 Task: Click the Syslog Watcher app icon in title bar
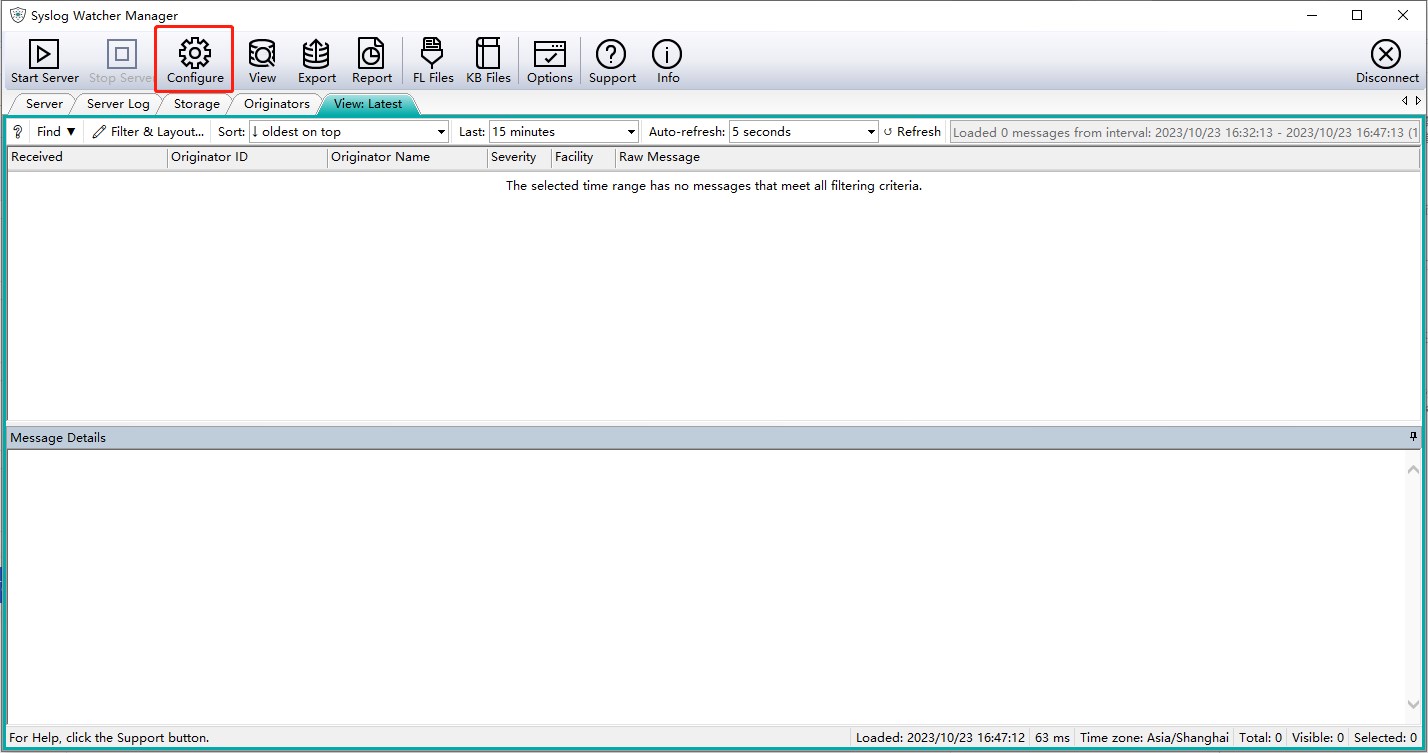[x=17, y=15]
